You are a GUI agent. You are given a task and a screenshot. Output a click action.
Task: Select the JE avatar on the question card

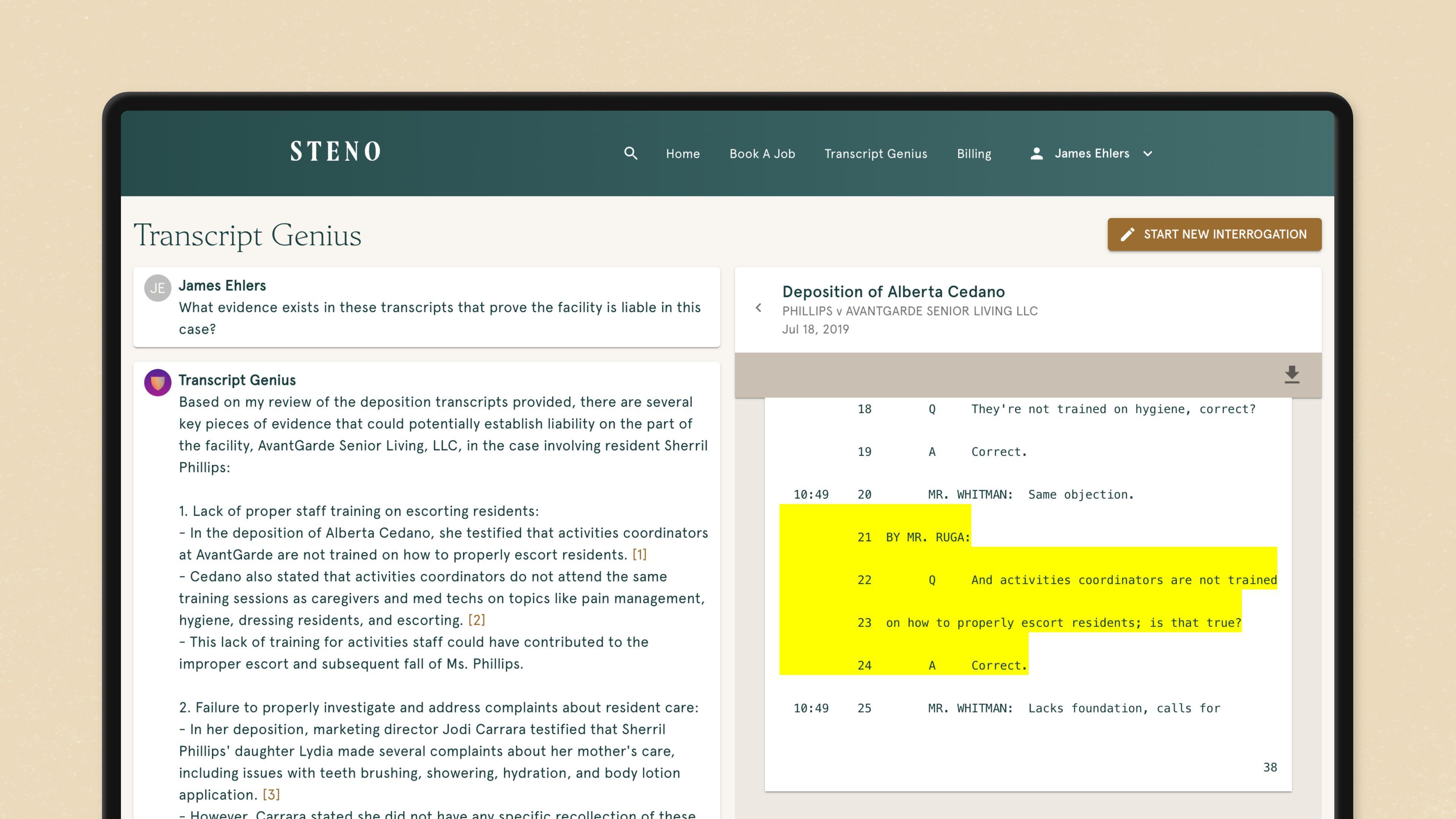tap(158, 288)
